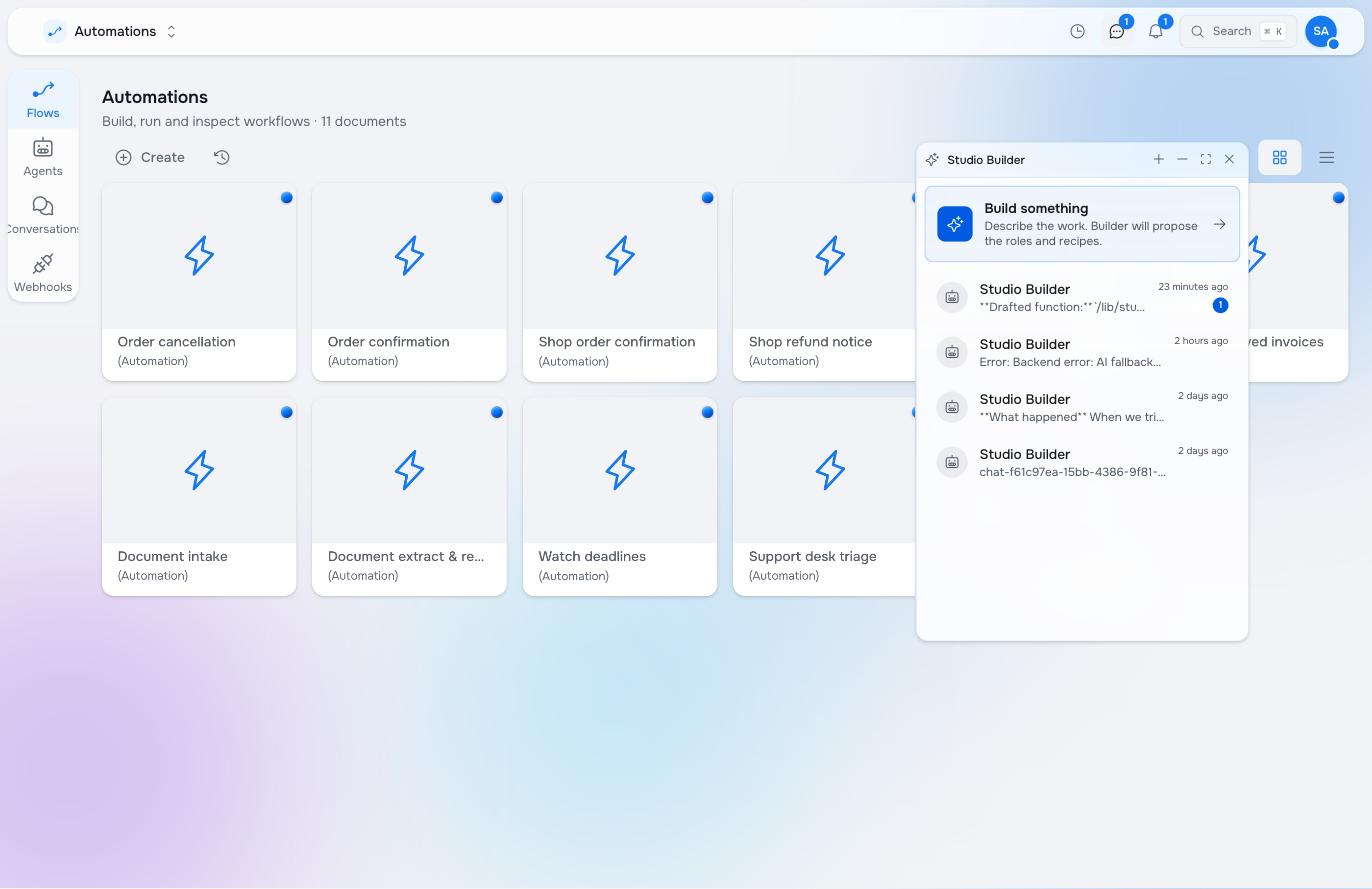Switch to grid view
The image size is (1372, 889).
point(1279,157)
